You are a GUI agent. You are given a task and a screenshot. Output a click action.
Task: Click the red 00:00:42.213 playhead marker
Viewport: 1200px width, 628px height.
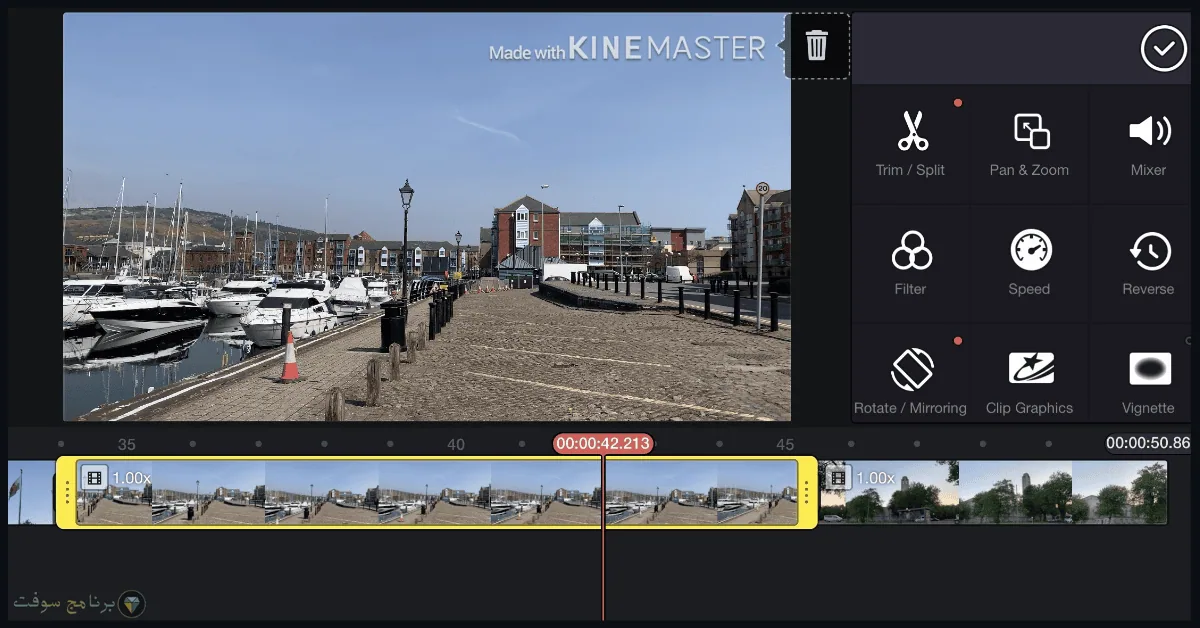603,444
